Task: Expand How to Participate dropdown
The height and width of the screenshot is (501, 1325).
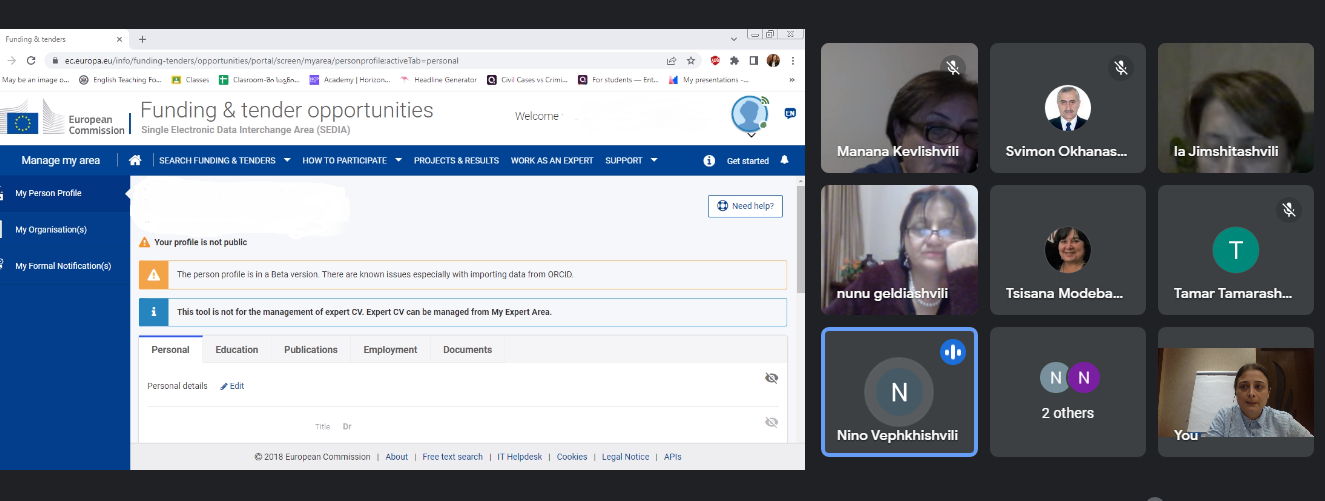Action: 351,160
